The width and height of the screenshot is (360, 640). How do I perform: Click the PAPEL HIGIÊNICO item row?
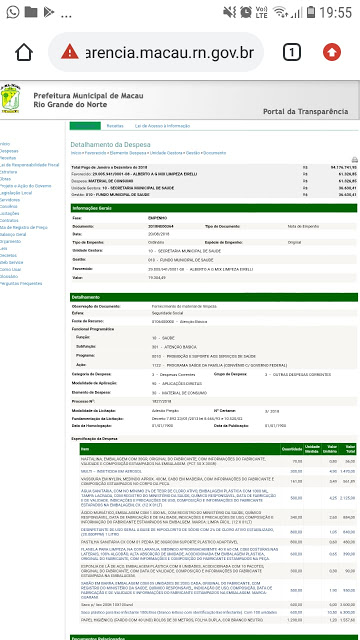coord(218,620)
